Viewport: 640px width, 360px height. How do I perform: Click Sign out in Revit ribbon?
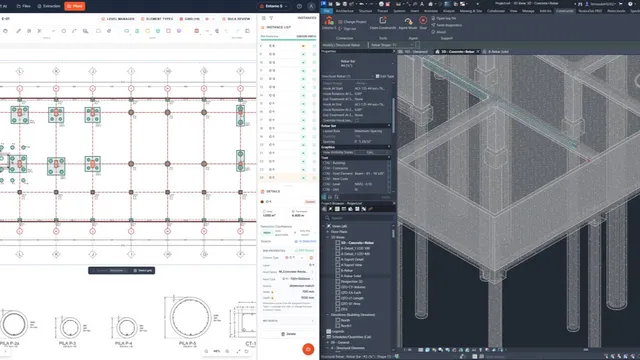[347, 29]
